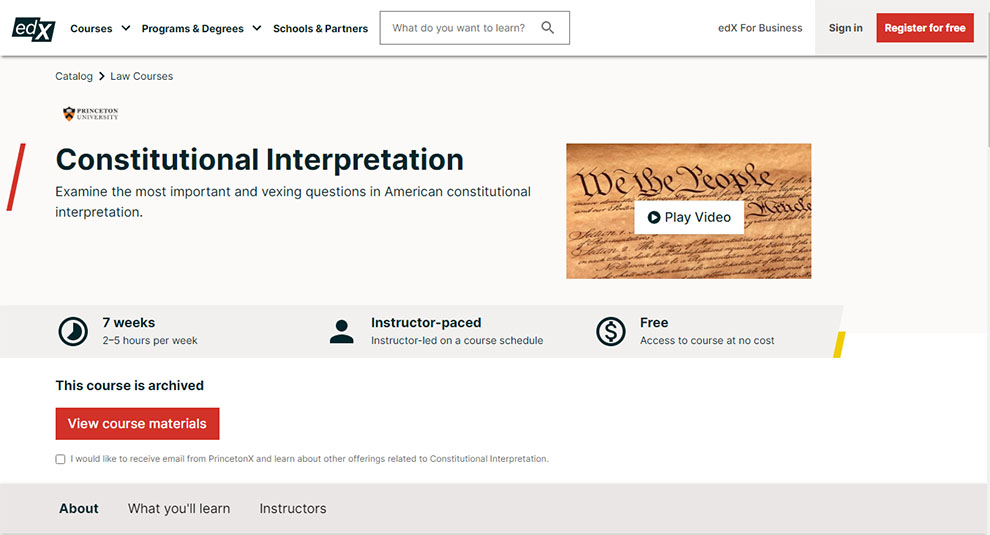Screen dimensions: 990x535
Task: Switch to What you'll learn tab
Action: pyautogui.click(x=179, y=508)
